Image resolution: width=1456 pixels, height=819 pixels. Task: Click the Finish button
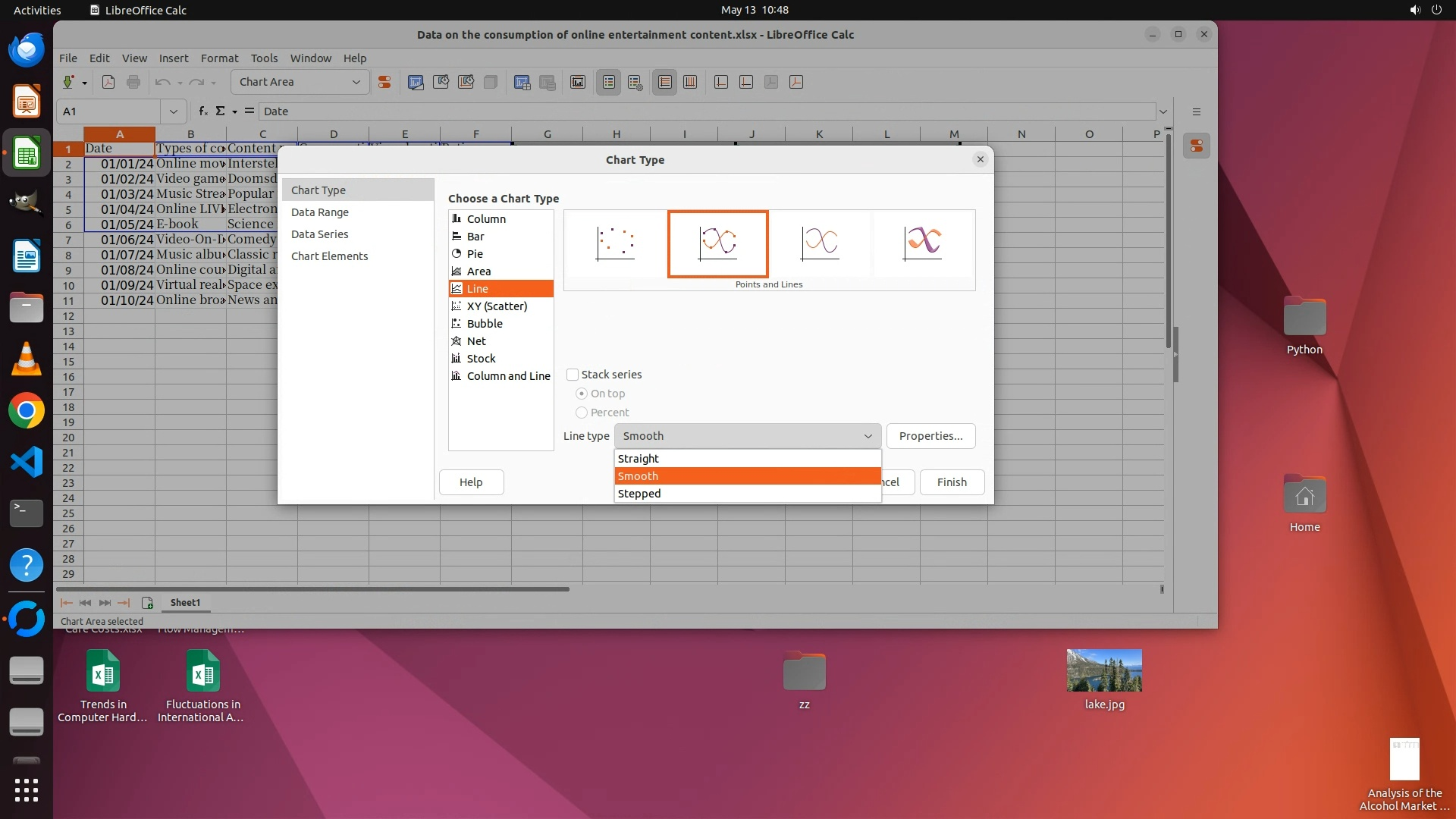(952, 482)
